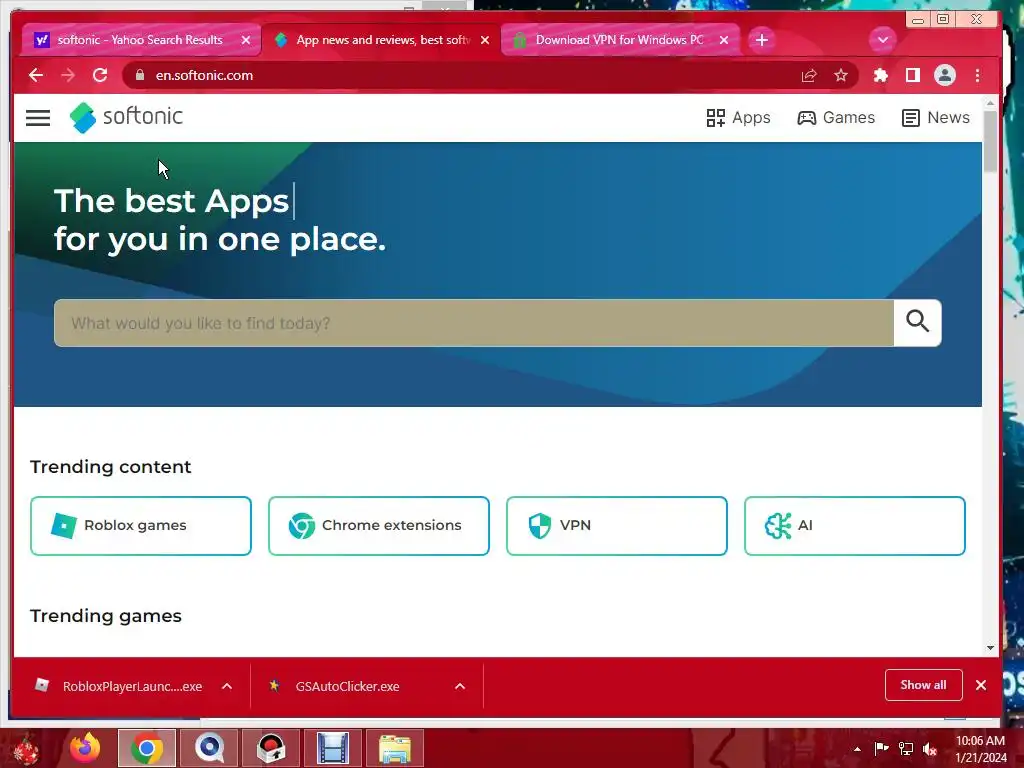The height and width of the screenshot is (768, 1024).
Task: Open the Roblox games trending card
Action: point(141,526)
